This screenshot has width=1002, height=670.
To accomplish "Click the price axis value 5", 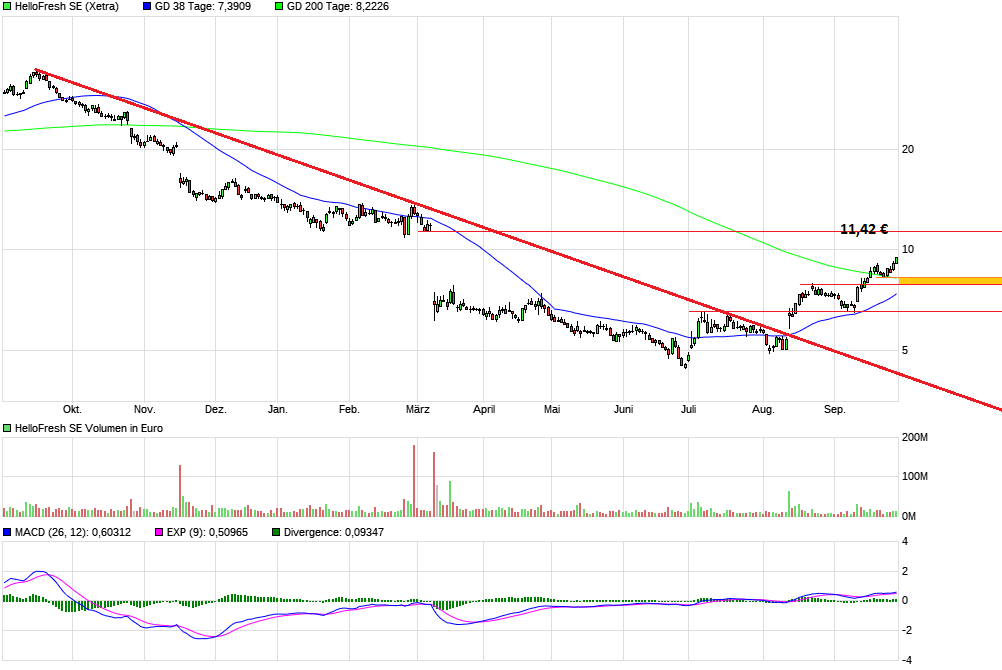I will coord(904,350).
